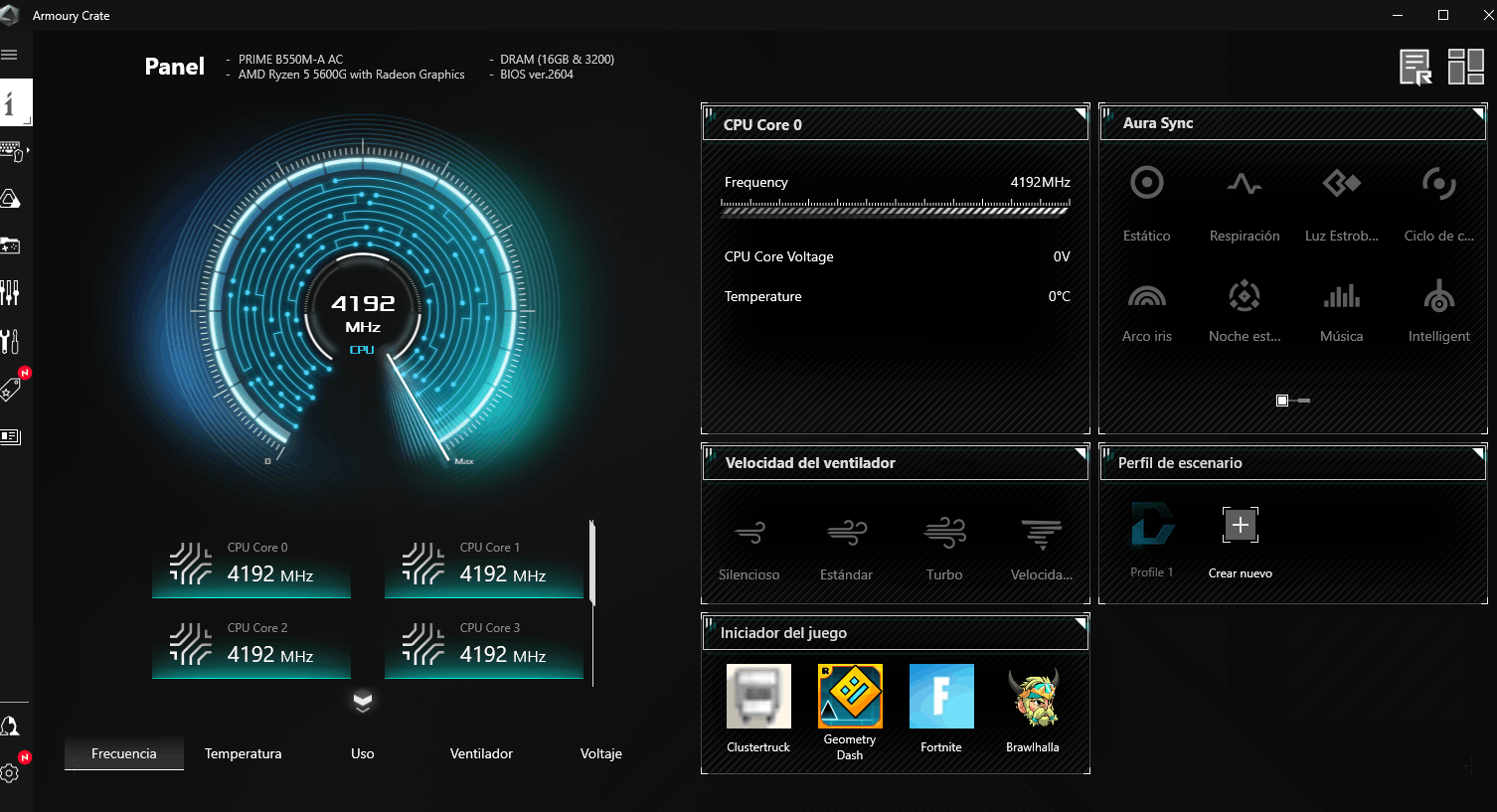Click the Aura Sync page indicator dots
Viewport: 1497px width, 812px height.
pos(1293,401)
